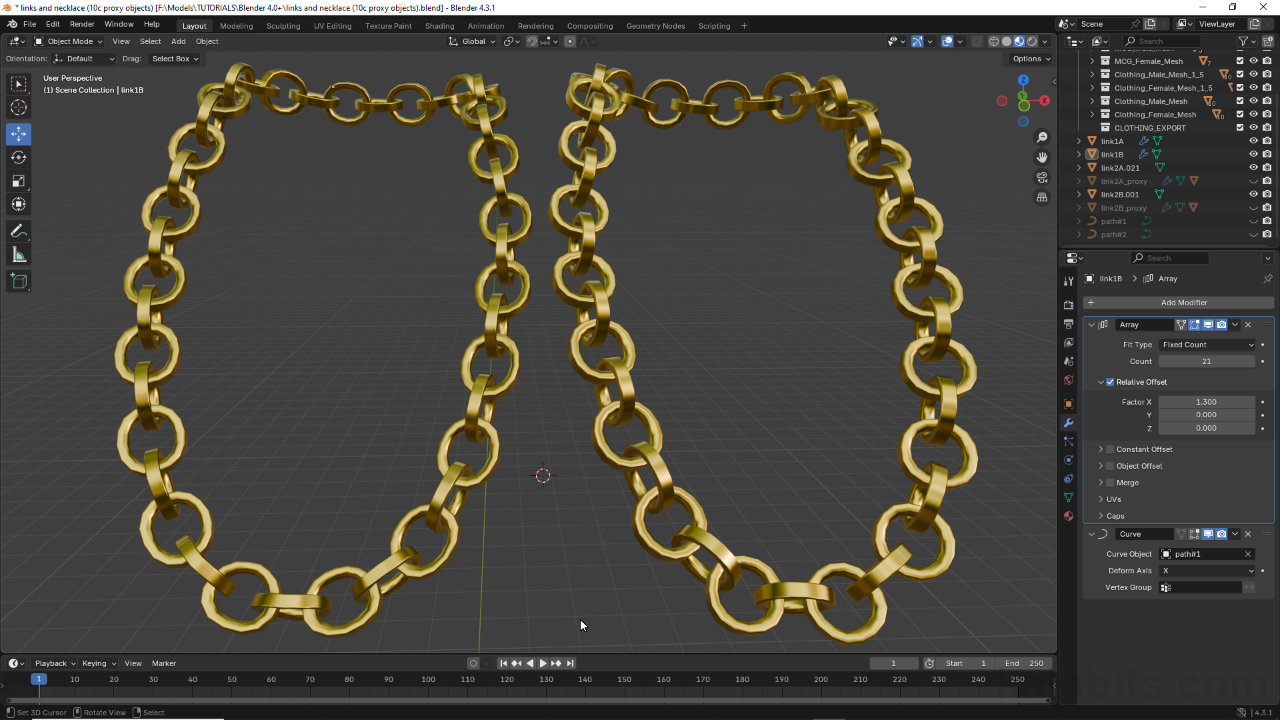Hide link2B.001 using its eye icon

(1253, 194)
